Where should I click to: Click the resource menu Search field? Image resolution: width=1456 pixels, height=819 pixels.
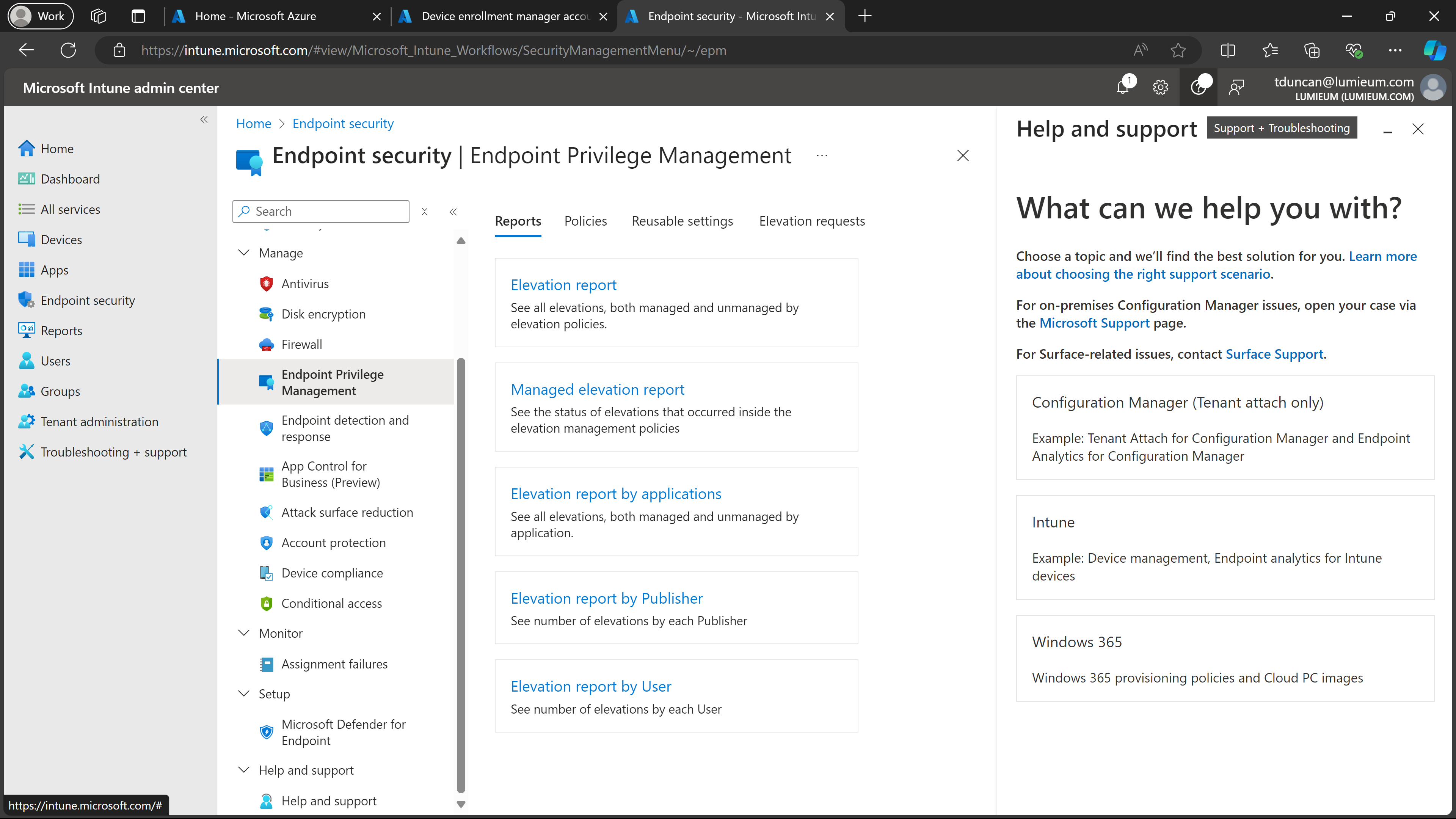(320, 212)
